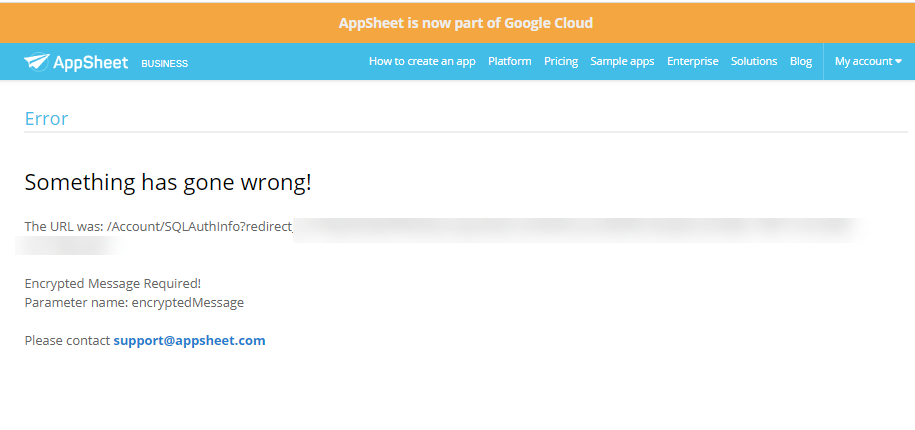The image size is (915, 430).
Task: Open the Platform menu item
Action: (x=509, y=61)
